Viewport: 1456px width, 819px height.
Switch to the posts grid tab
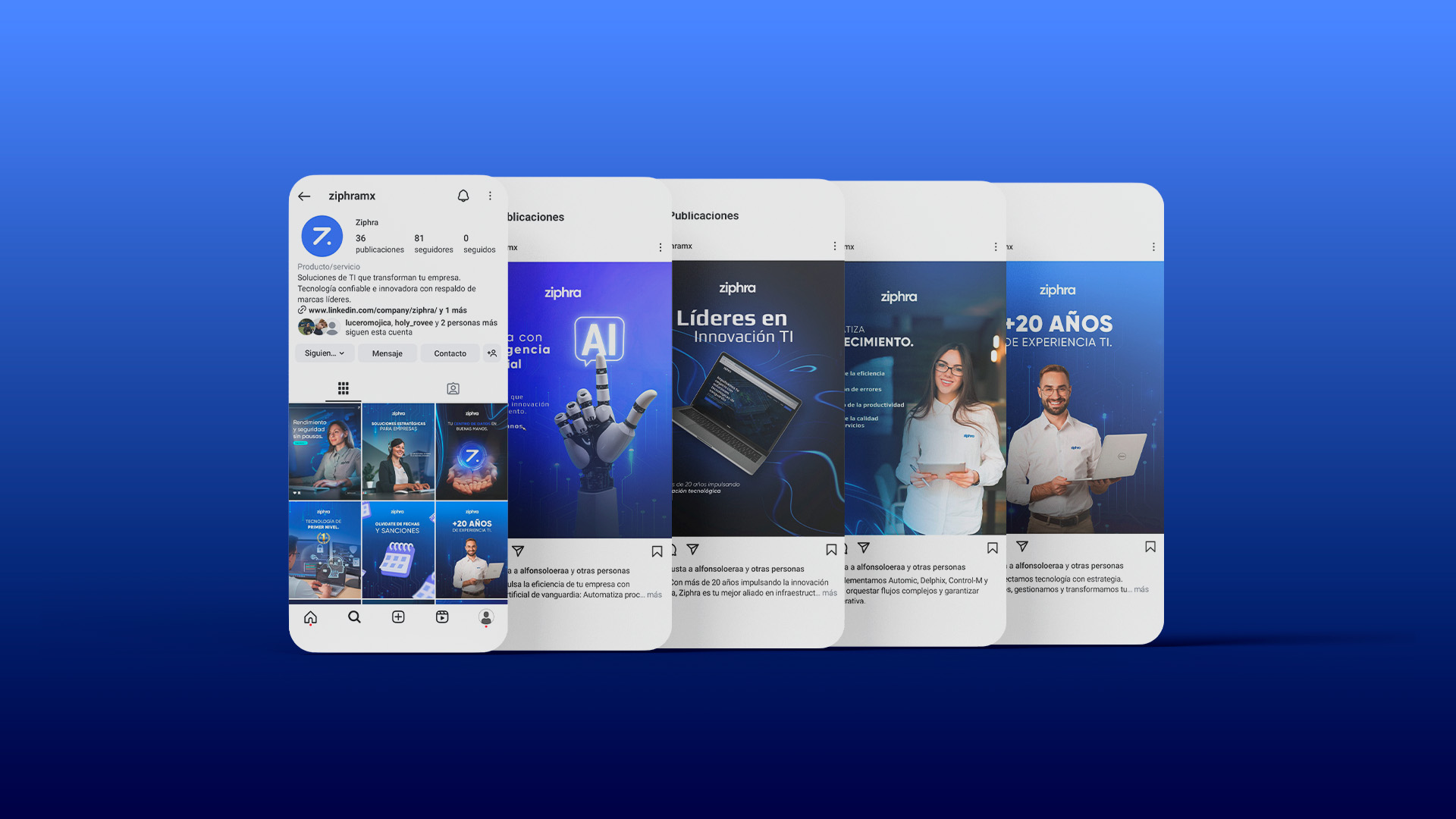(x=344, y=388)
